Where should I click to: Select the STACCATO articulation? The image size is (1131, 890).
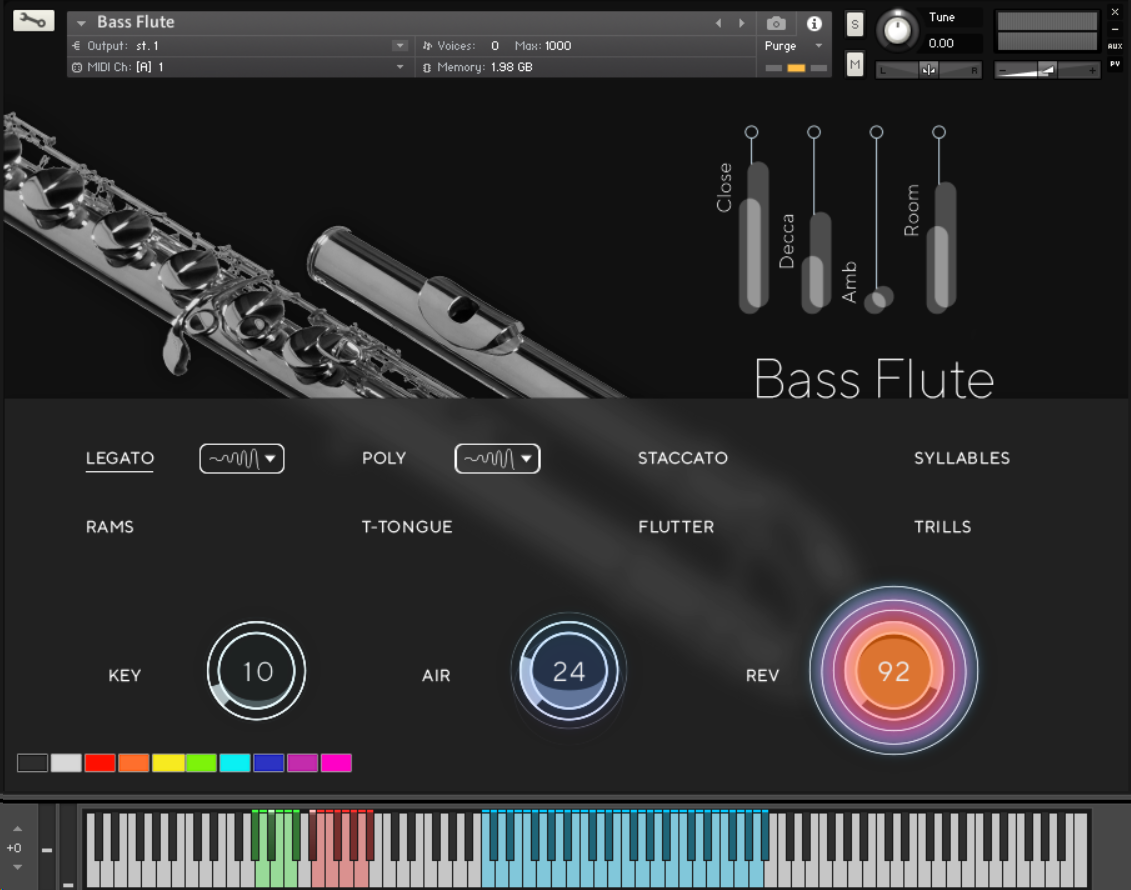pos(682,458)
